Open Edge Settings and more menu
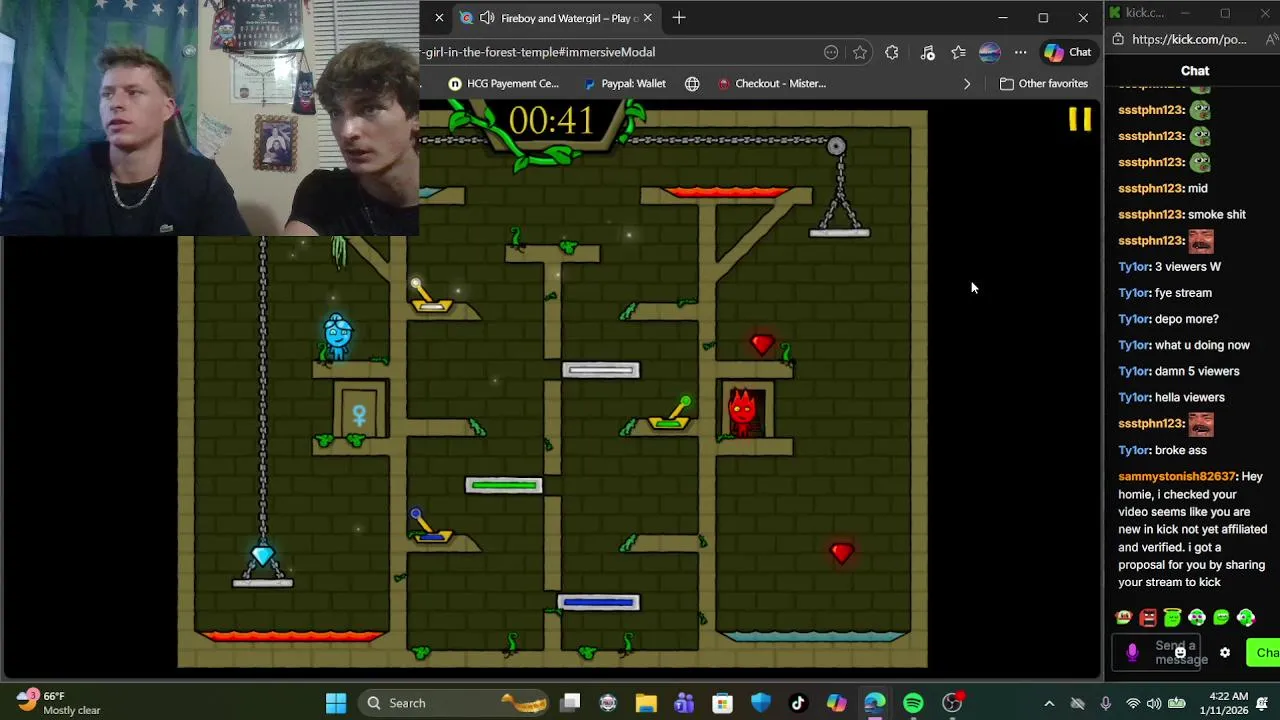 pos(1020,52)
